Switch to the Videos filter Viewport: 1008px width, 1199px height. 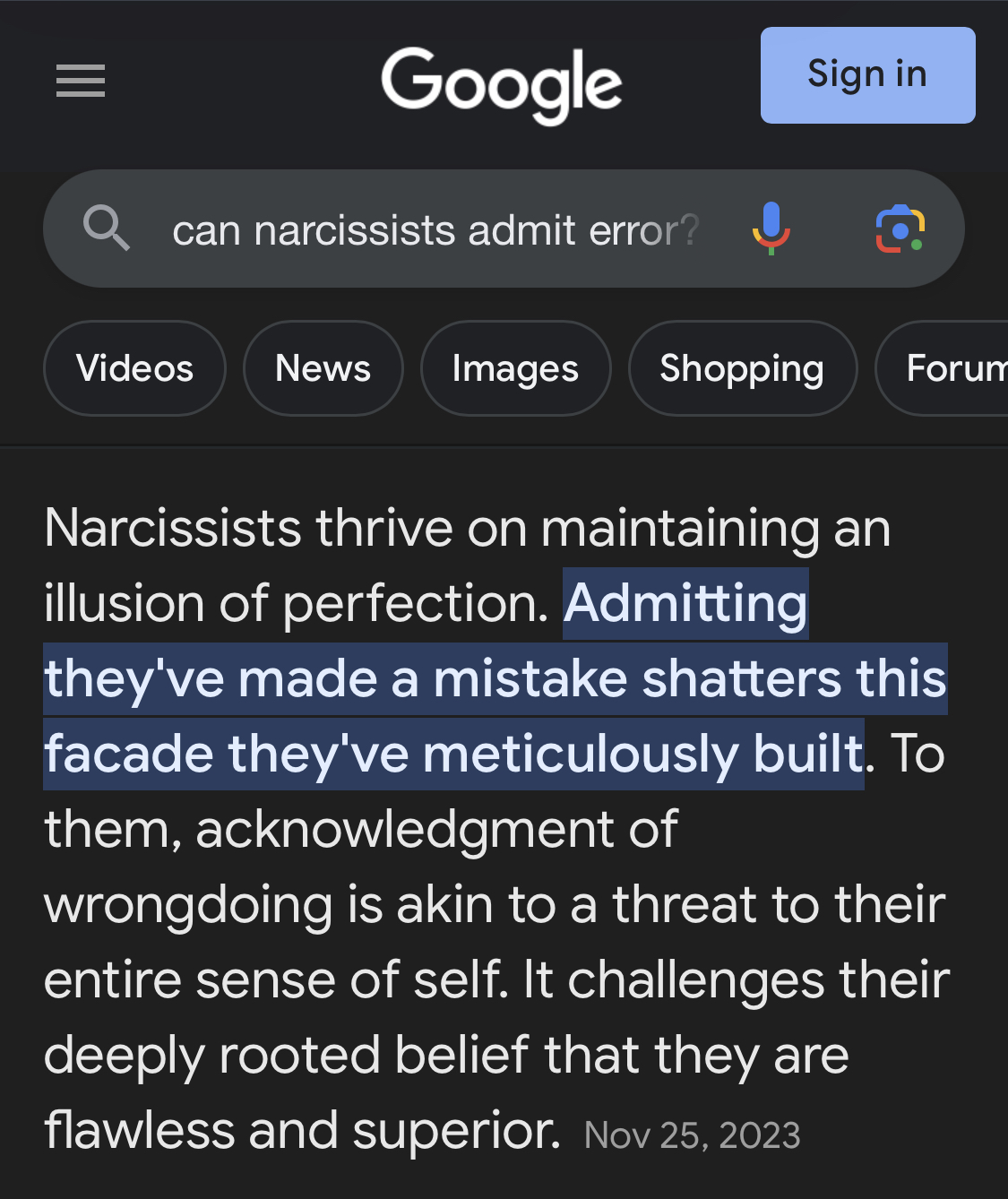(x=134, y=368)
